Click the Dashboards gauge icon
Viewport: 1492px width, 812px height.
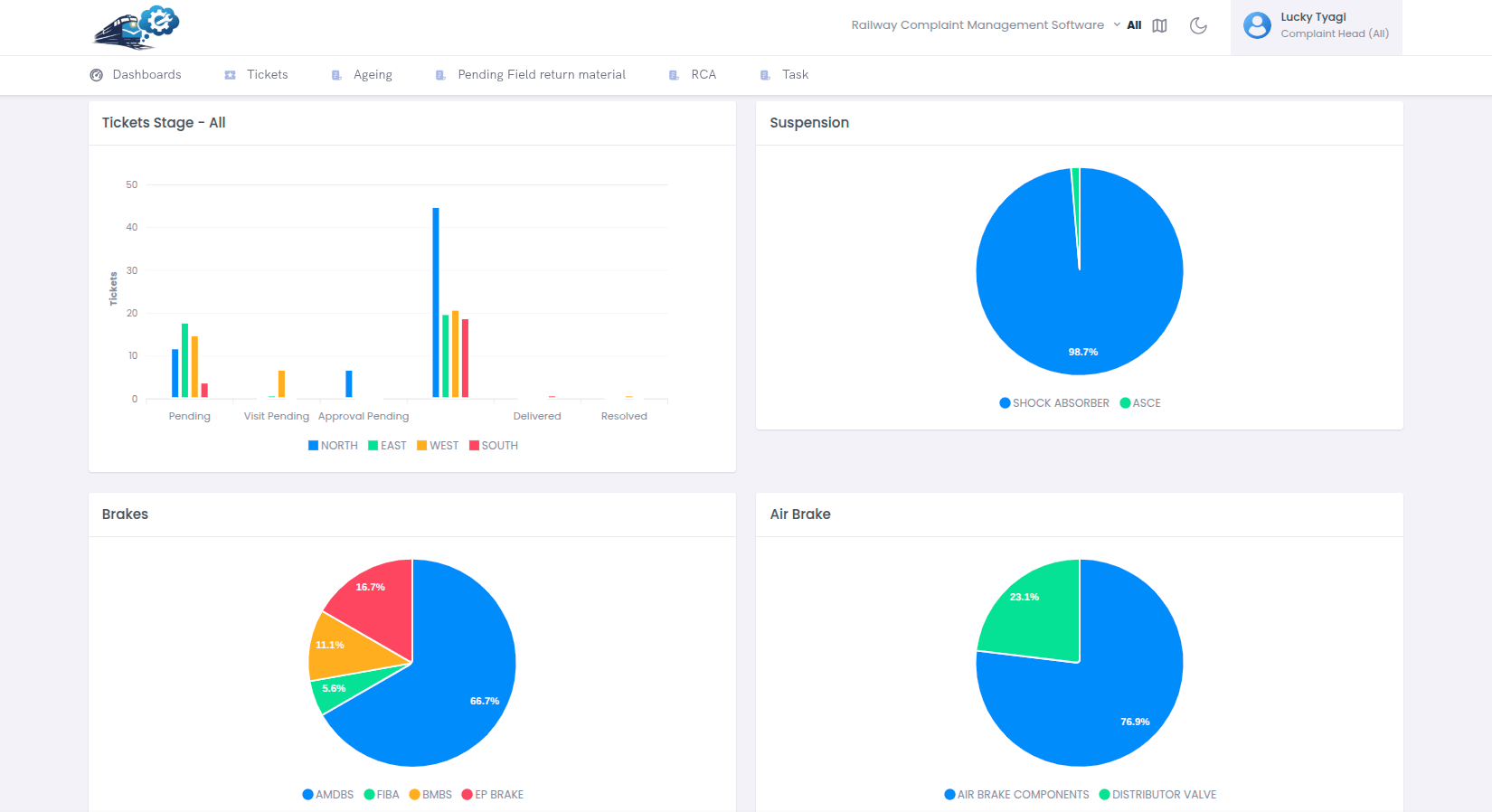97,75
